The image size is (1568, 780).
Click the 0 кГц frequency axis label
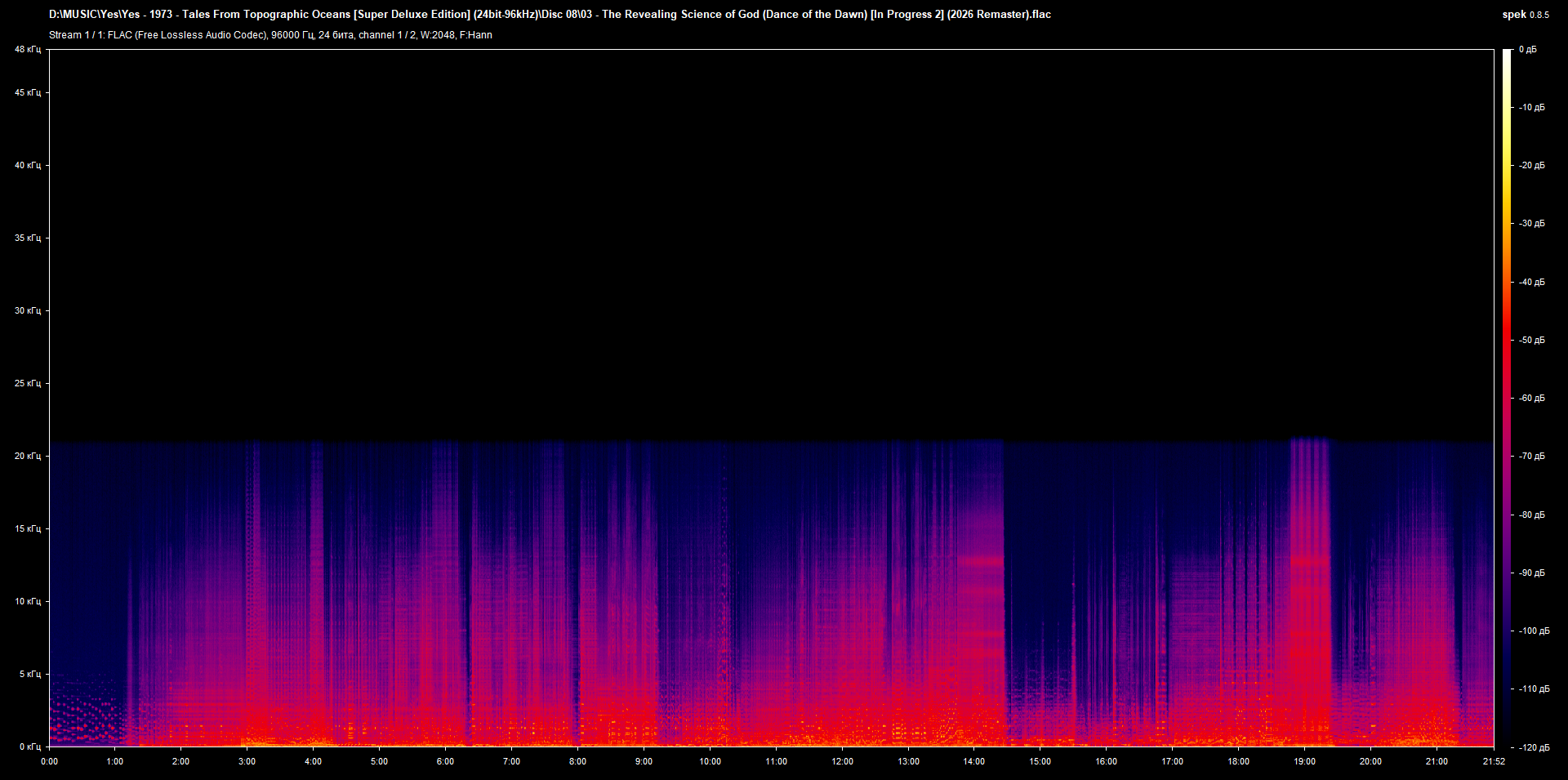click(30, 747)
